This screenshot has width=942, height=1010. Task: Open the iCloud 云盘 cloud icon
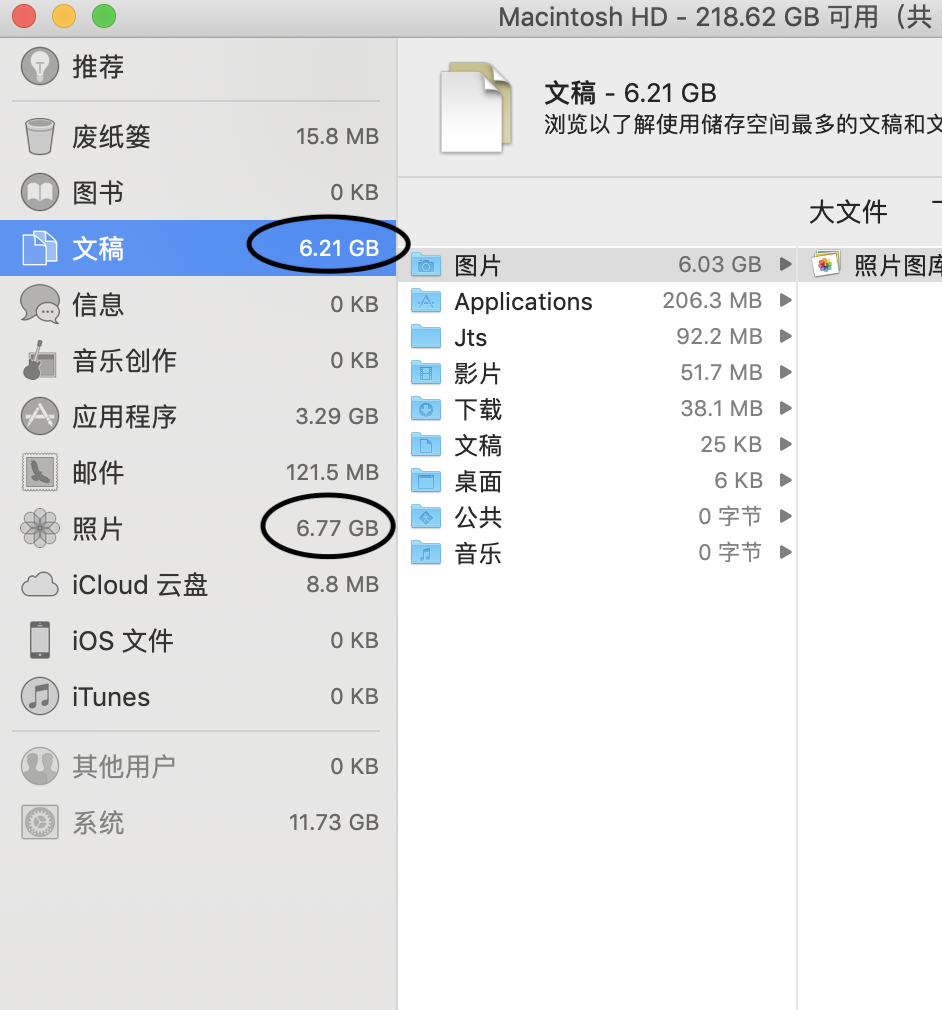[40, 585]
